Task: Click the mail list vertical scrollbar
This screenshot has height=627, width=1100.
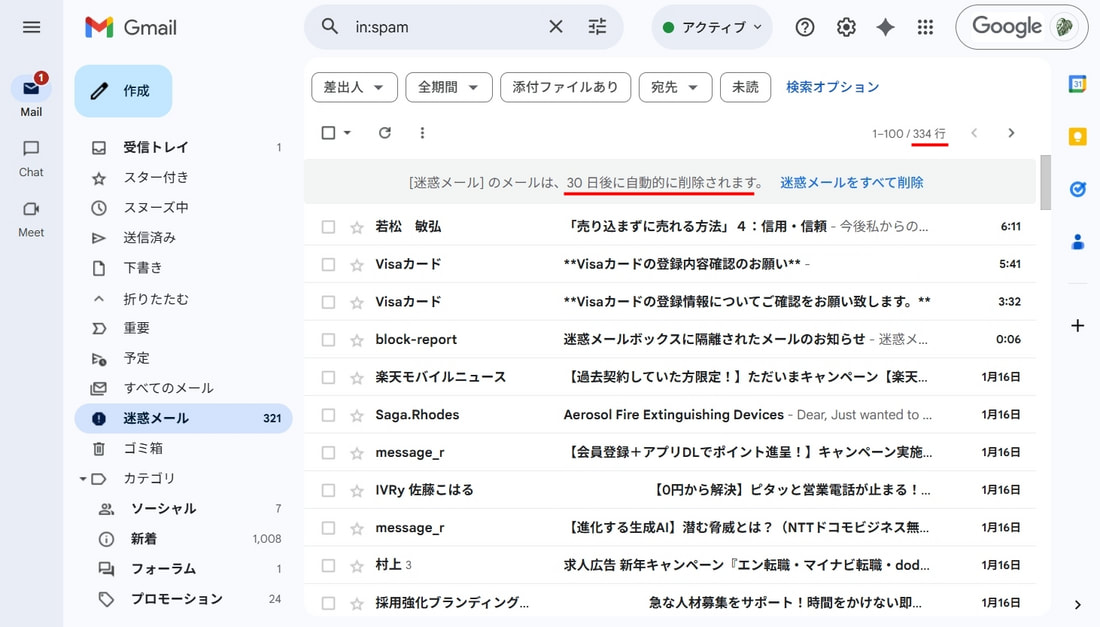Action: (1045, 182)
